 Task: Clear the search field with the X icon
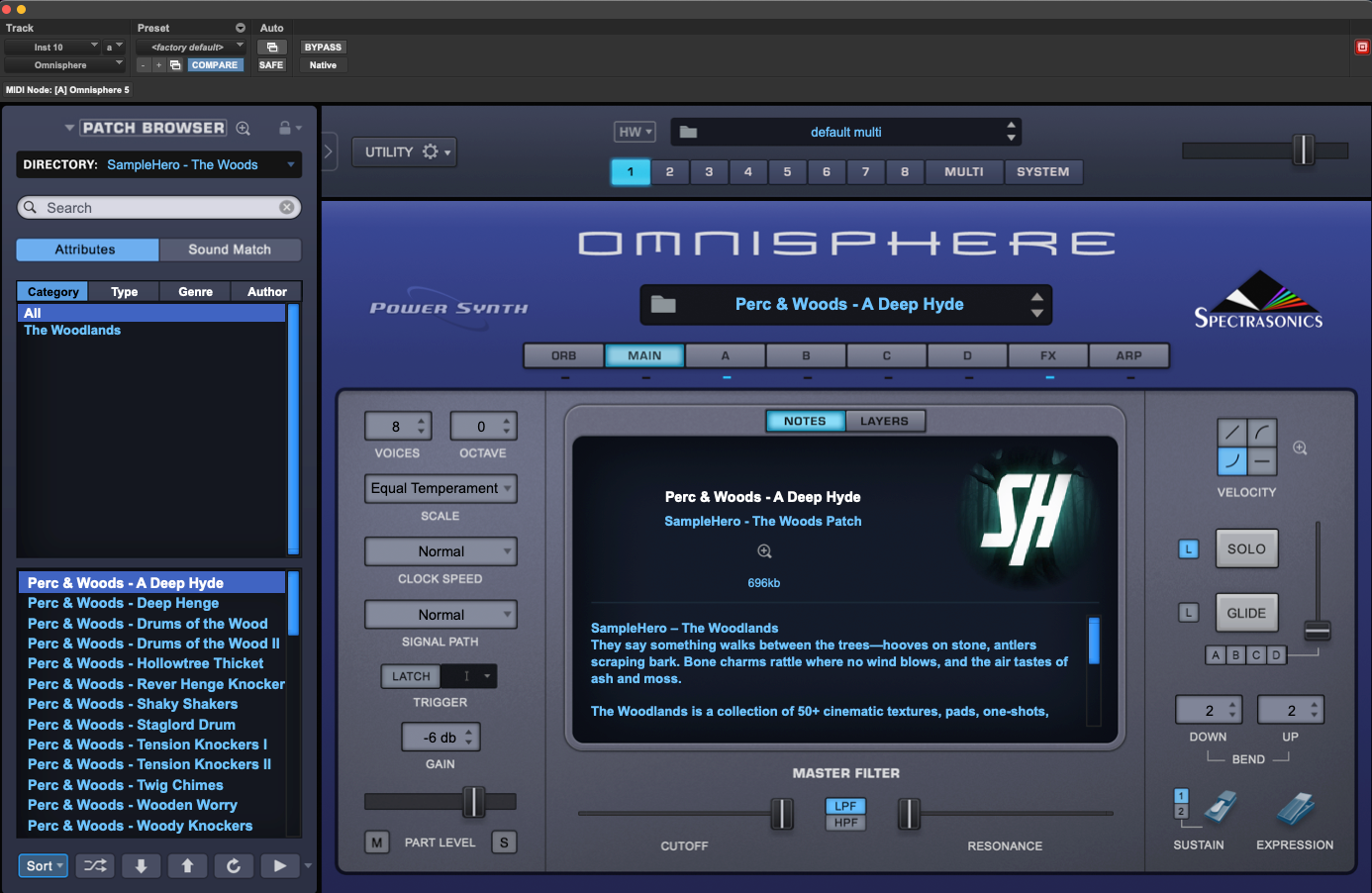pos(287,207)
